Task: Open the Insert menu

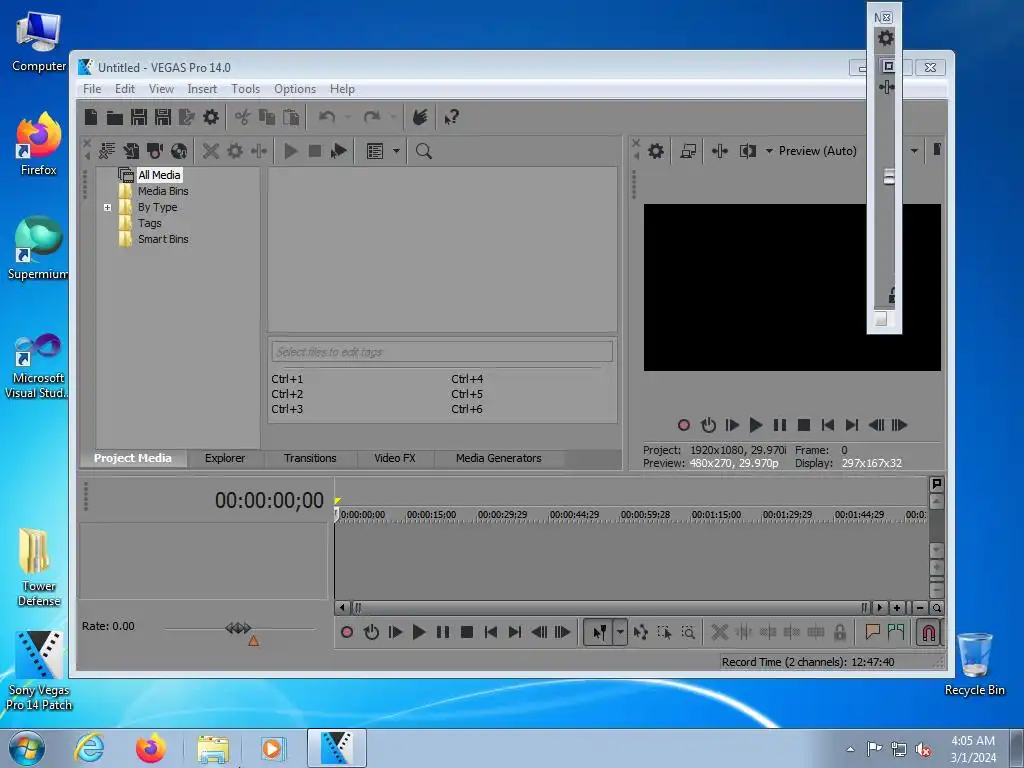Action: [x=202, y=89]
